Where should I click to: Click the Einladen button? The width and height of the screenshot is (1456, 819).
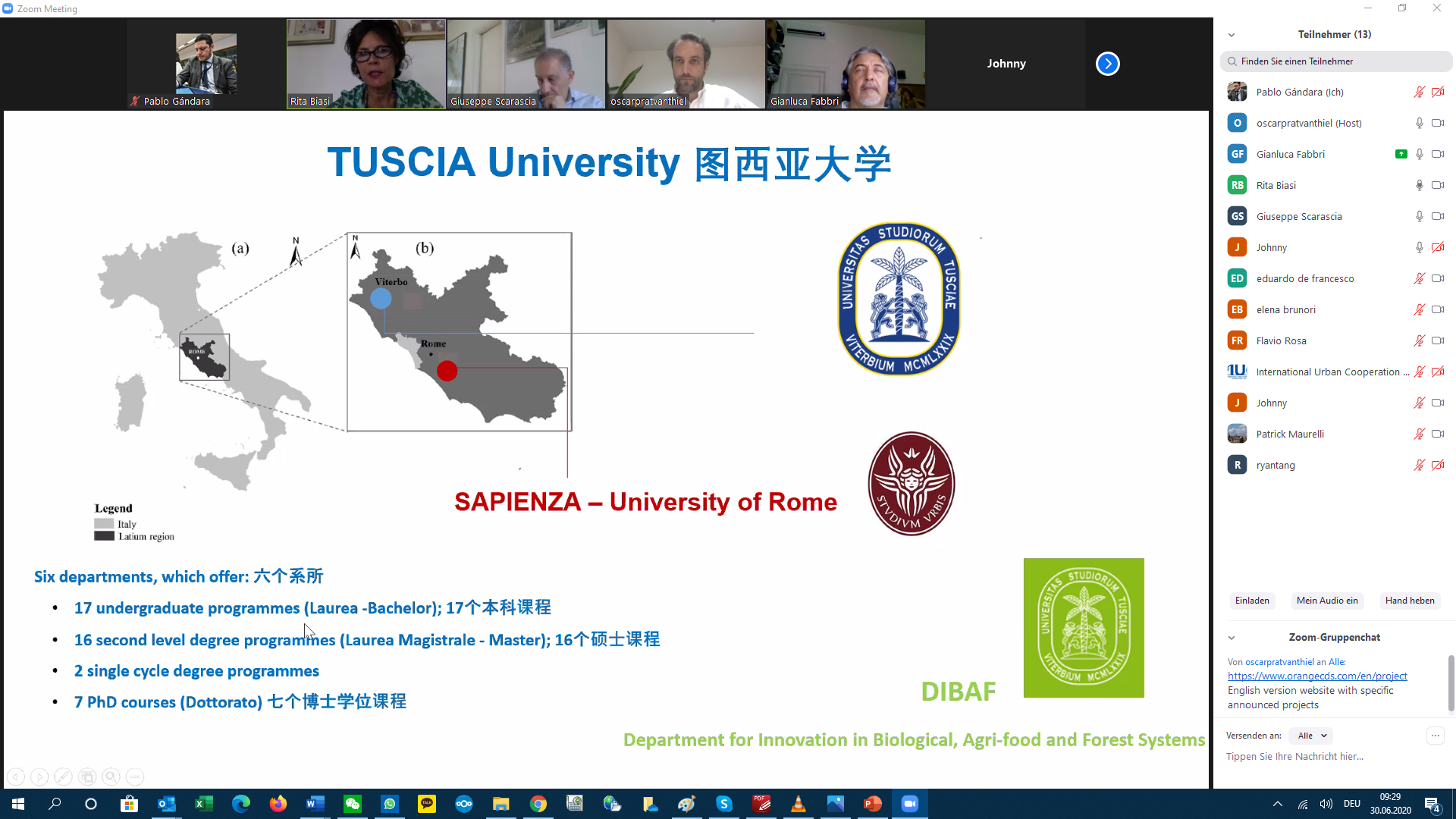pos(1251,601)
